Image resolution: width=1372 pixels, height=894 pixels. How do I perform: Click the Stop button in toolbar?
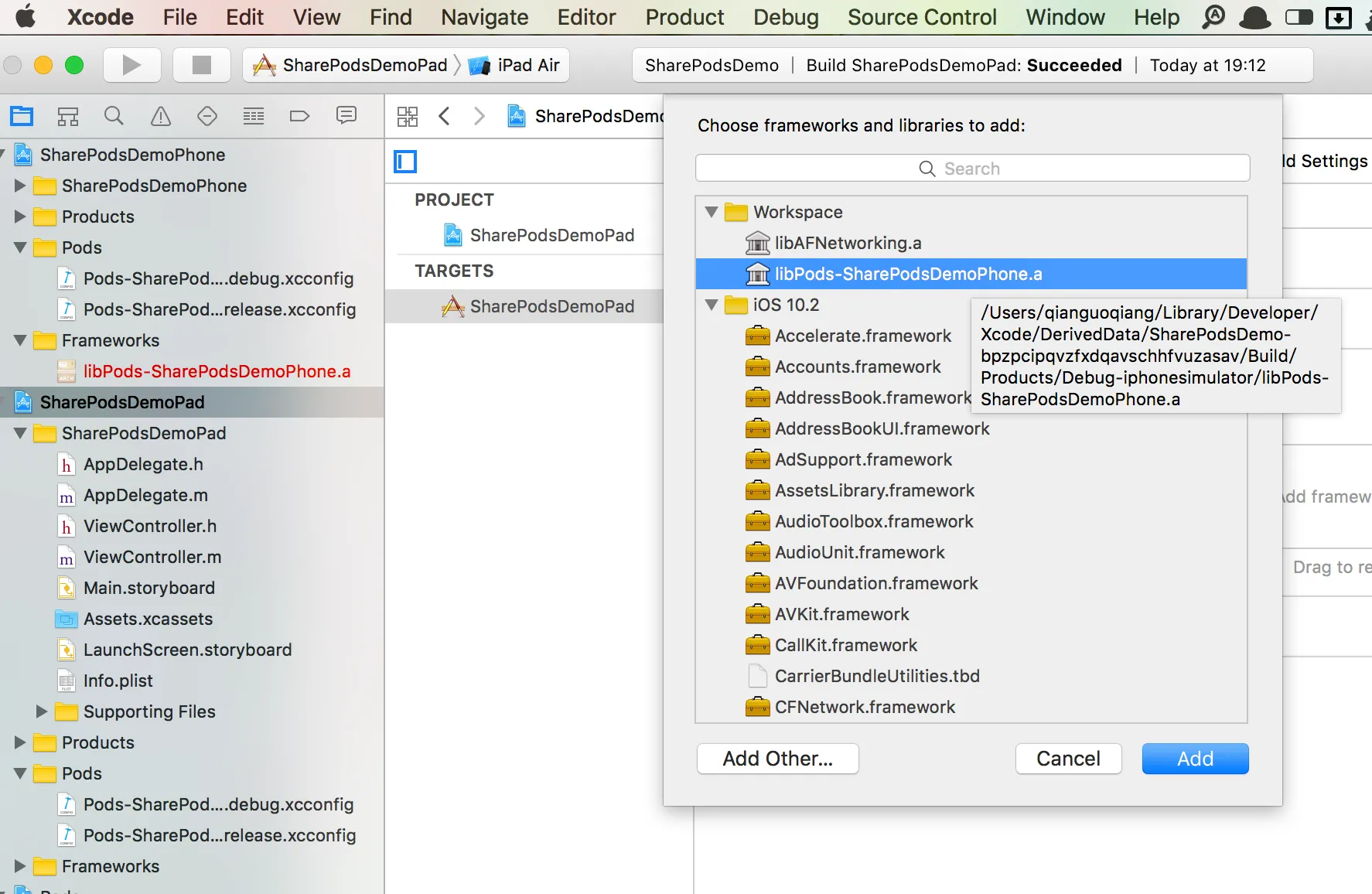click(x=201, y=65)
